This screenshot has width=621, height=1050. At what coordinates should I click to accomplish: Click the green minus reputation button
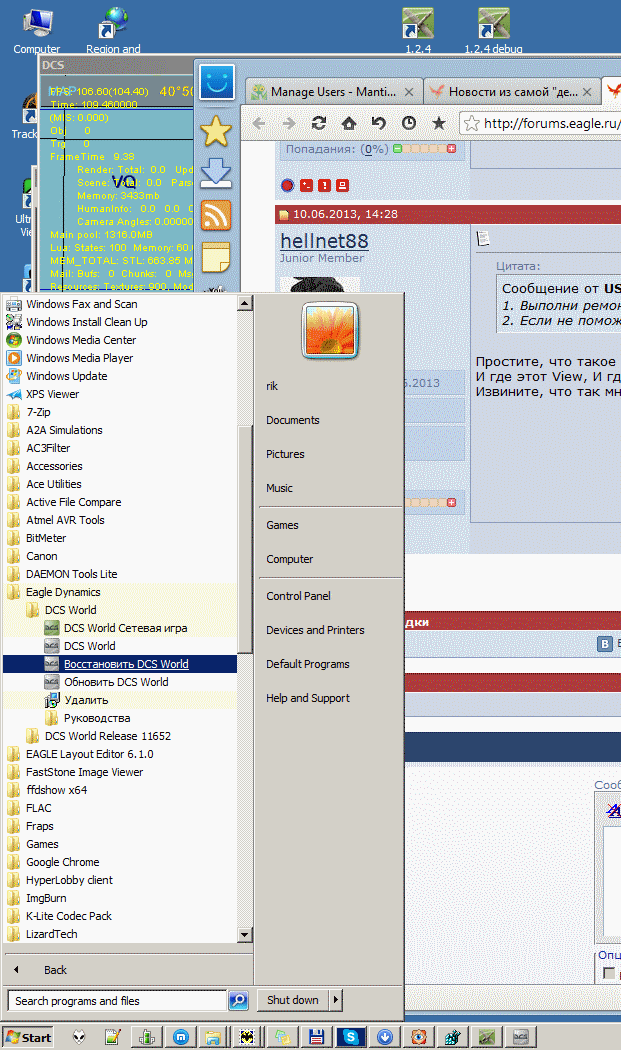[x=397, y=149]
